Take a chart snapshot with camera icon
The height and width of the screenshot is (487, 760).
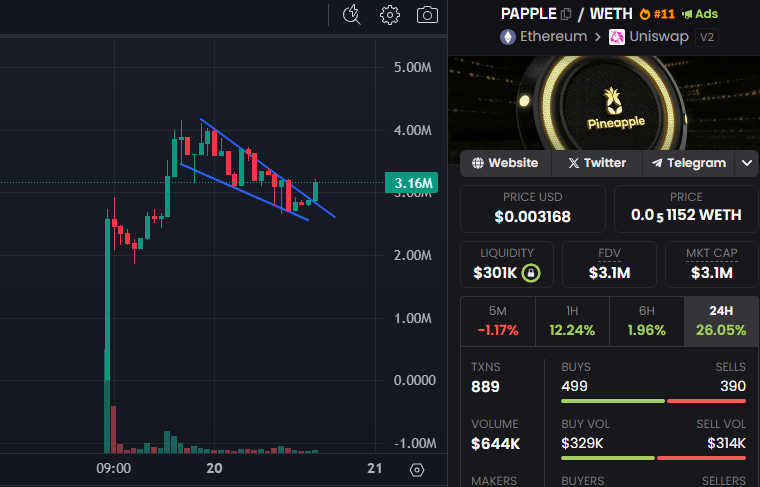point(427,15)
